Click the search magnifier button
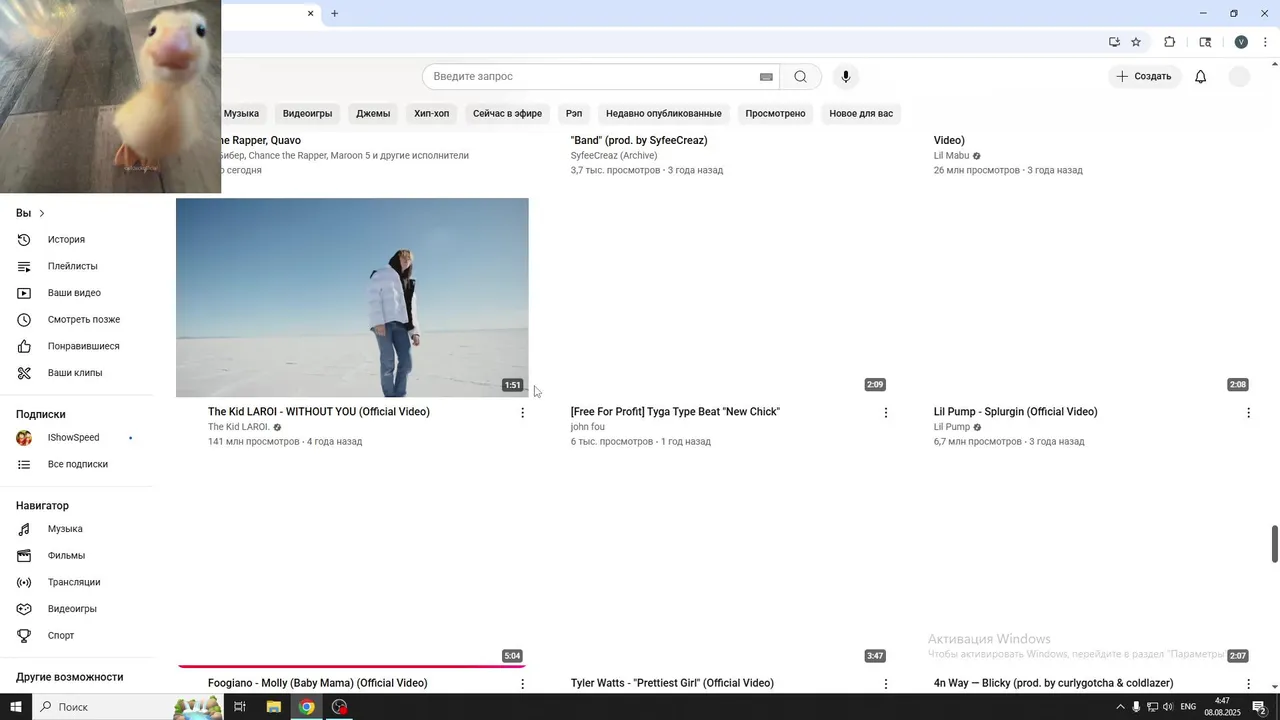Screen dimensions: 1280x720 800,77
